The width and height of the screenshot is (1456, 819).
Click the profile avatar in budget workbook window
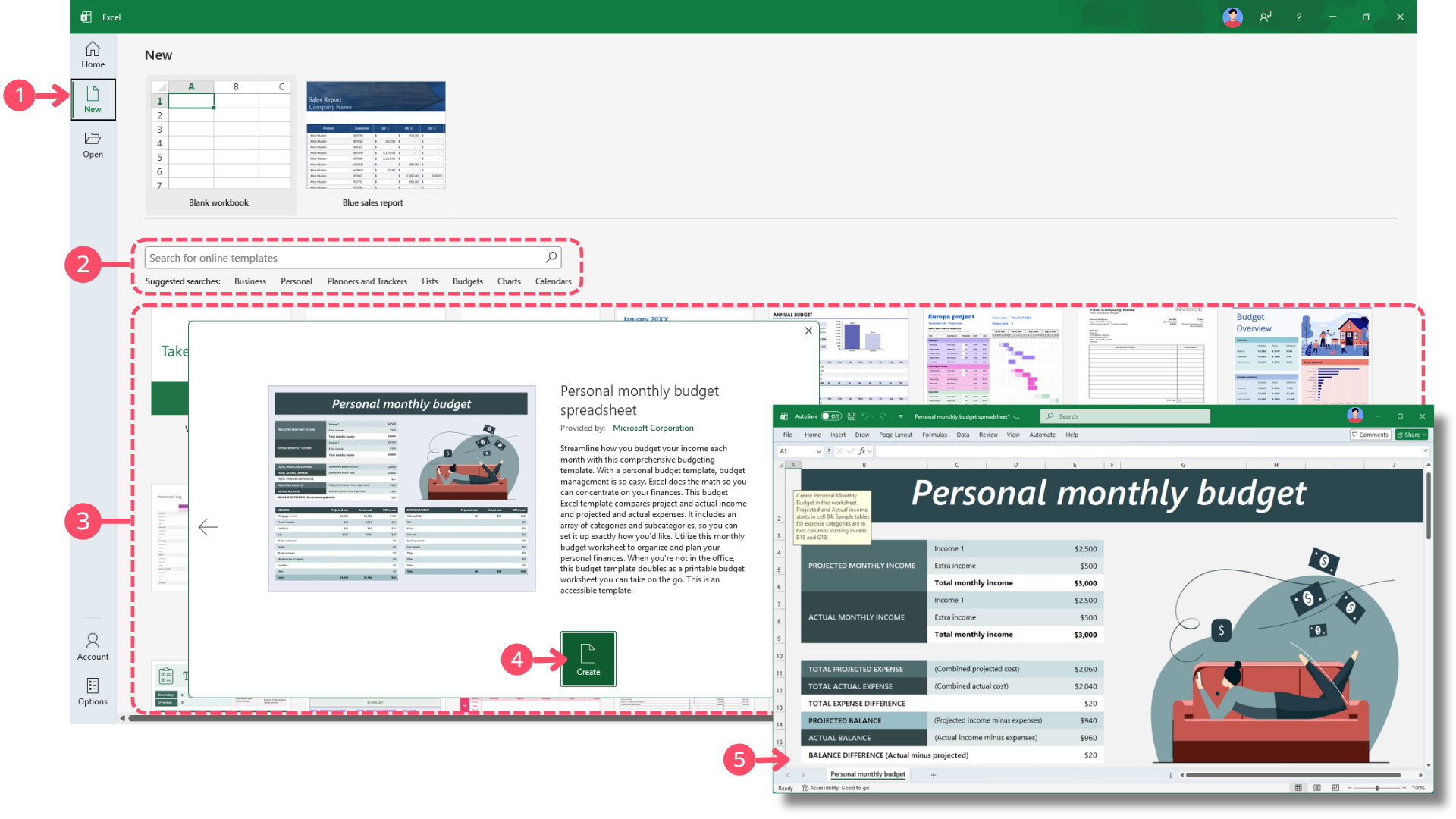[1355, 415]
